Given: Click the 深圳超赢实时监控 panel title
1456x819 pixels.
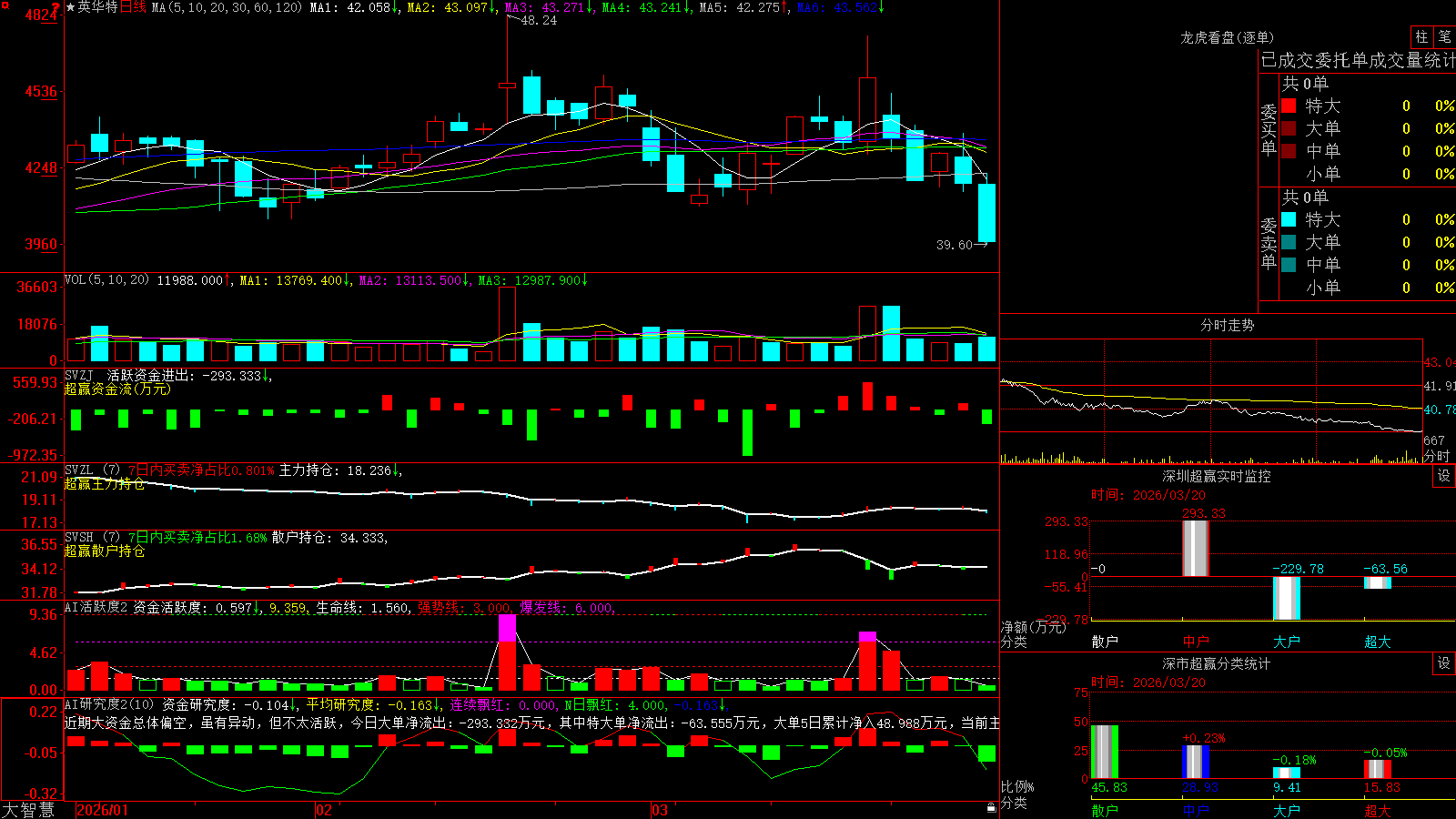Looking at the screenshot, I should 1217,476.
